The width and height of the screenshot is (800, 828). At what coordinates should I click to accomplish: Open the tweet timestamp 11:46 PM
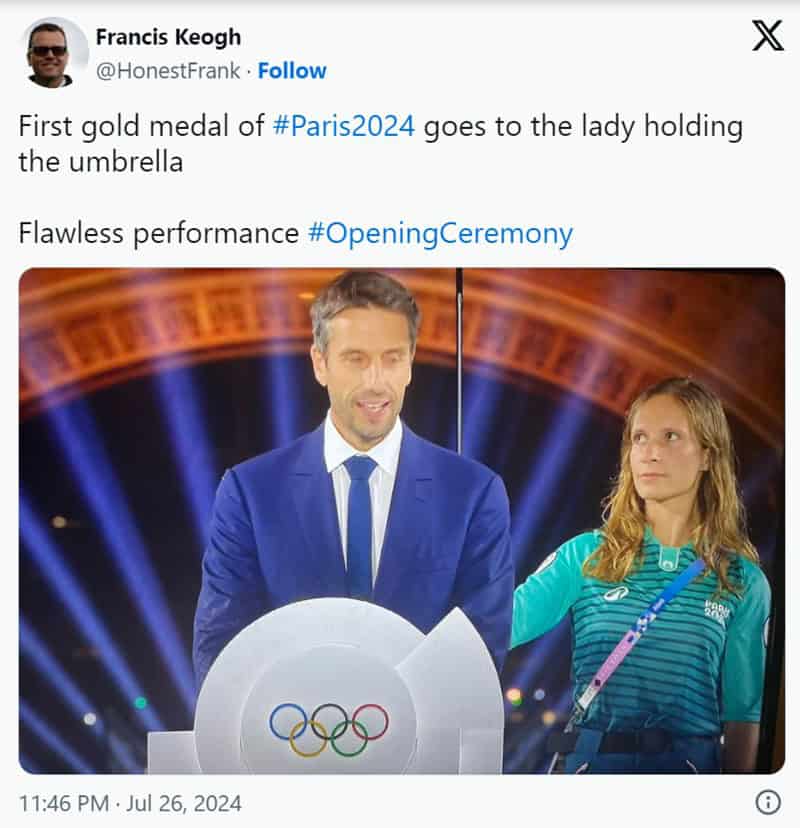point(64,804)
